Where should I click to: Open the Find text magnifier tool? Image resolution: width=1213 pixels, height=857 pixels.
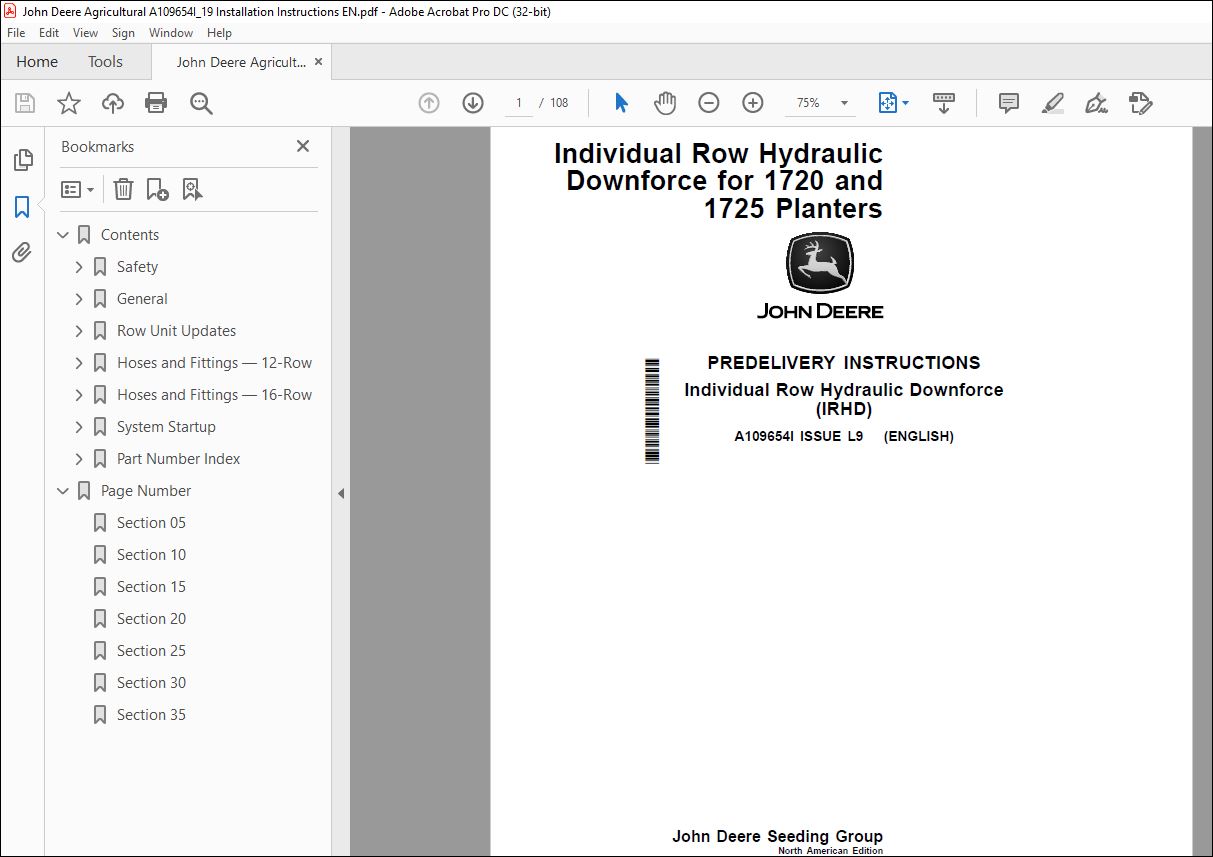point(201,103)
